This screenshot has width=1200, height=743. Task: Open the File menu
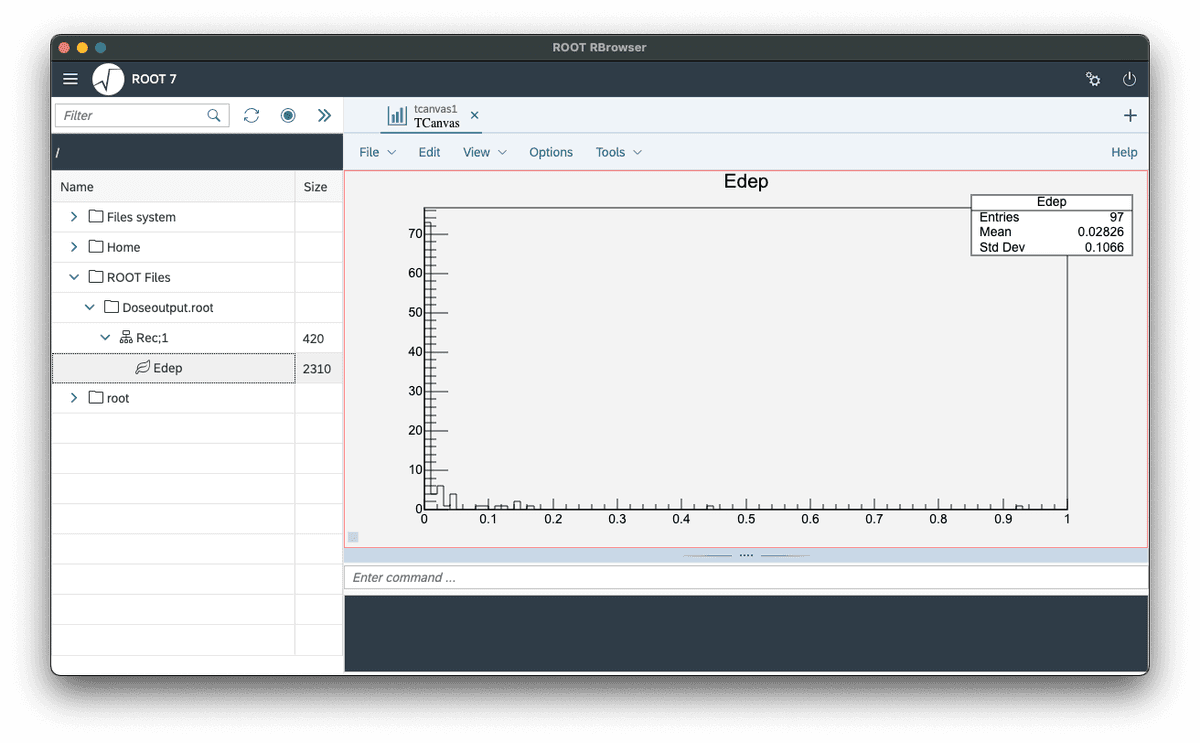click(377, 152)
